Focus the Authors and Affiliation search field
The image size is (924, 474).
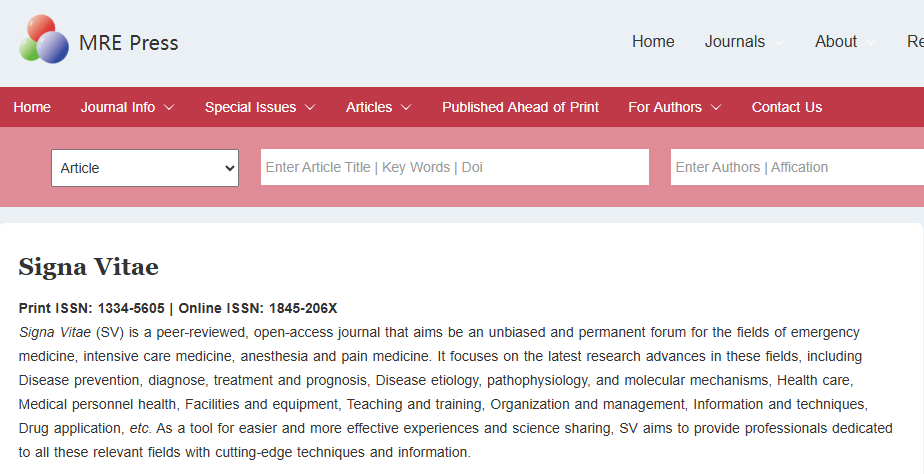(x=797, y=167)
